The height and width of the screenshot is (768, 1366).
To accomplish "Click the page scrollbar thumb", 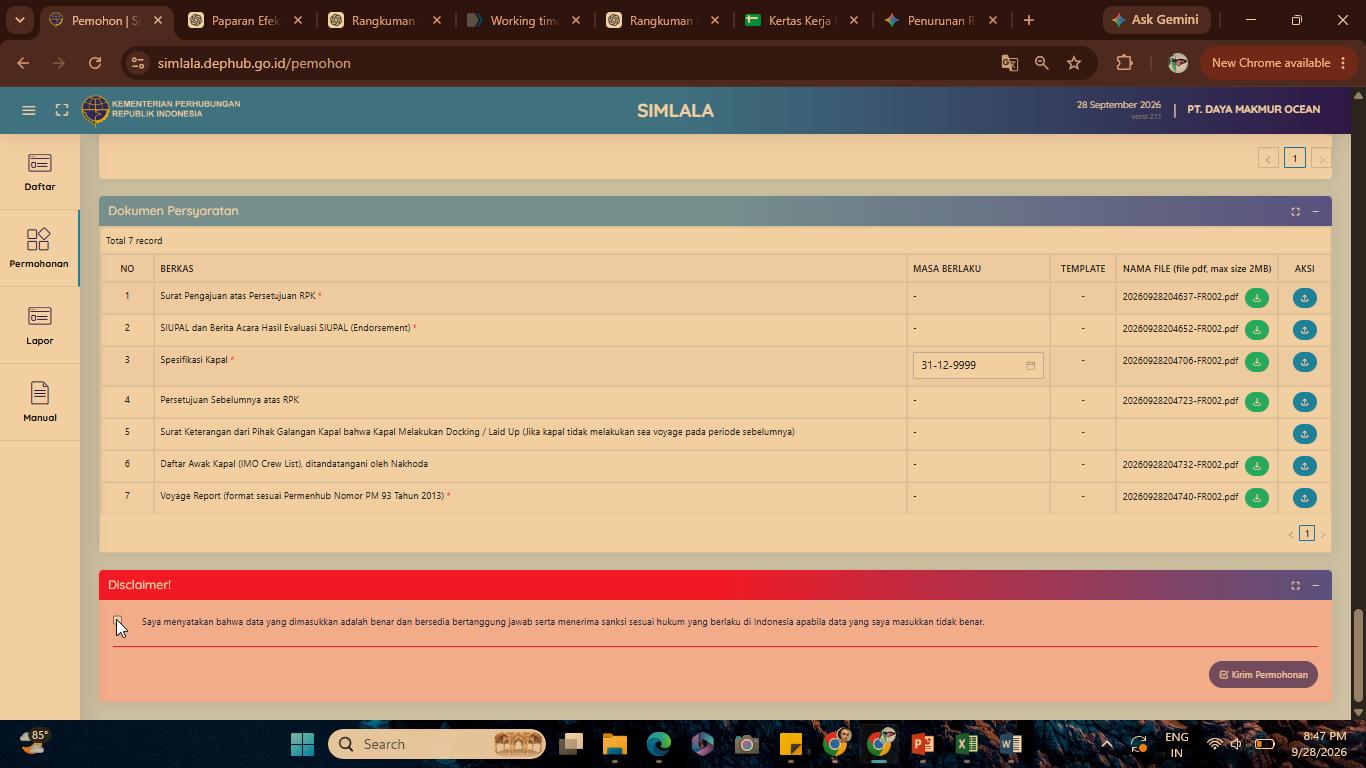I will (1358, 655).
